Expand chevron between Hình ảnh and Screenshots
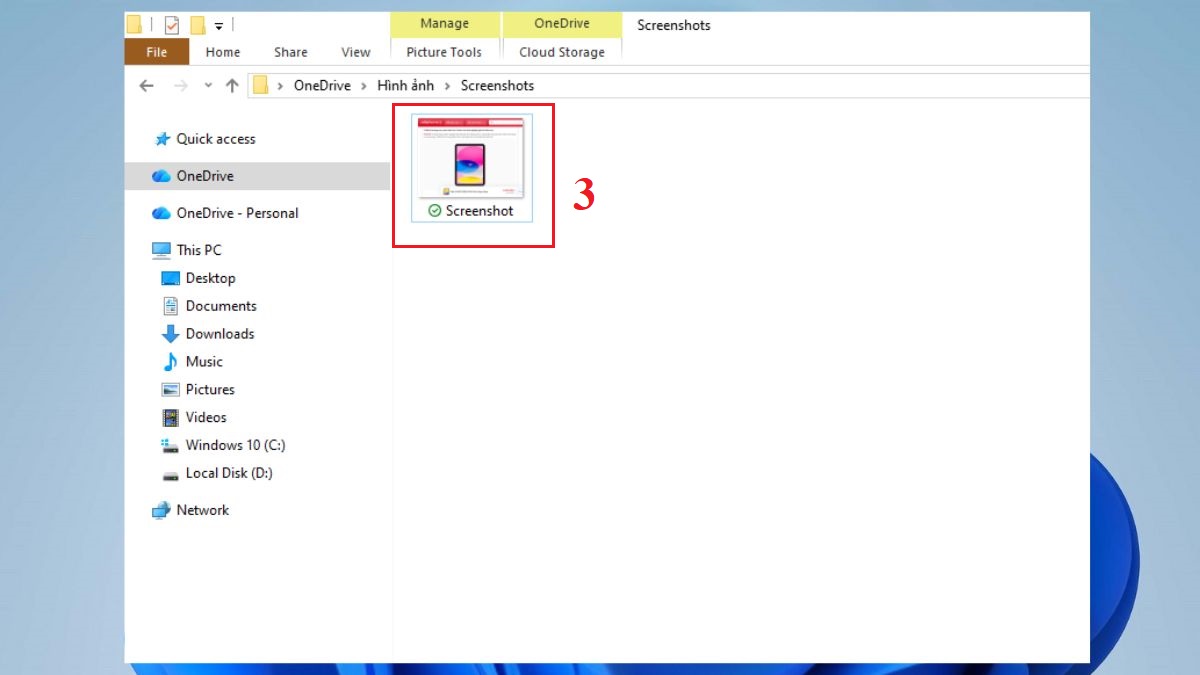This screenshot has width=1200, height=675. pos(448,86)
